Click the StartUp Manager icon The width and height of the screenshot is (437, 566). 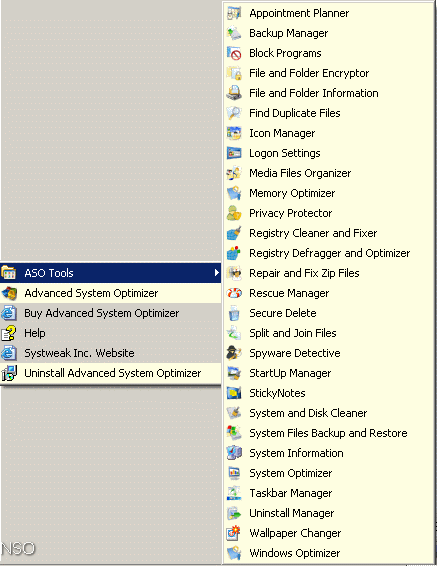234,373
